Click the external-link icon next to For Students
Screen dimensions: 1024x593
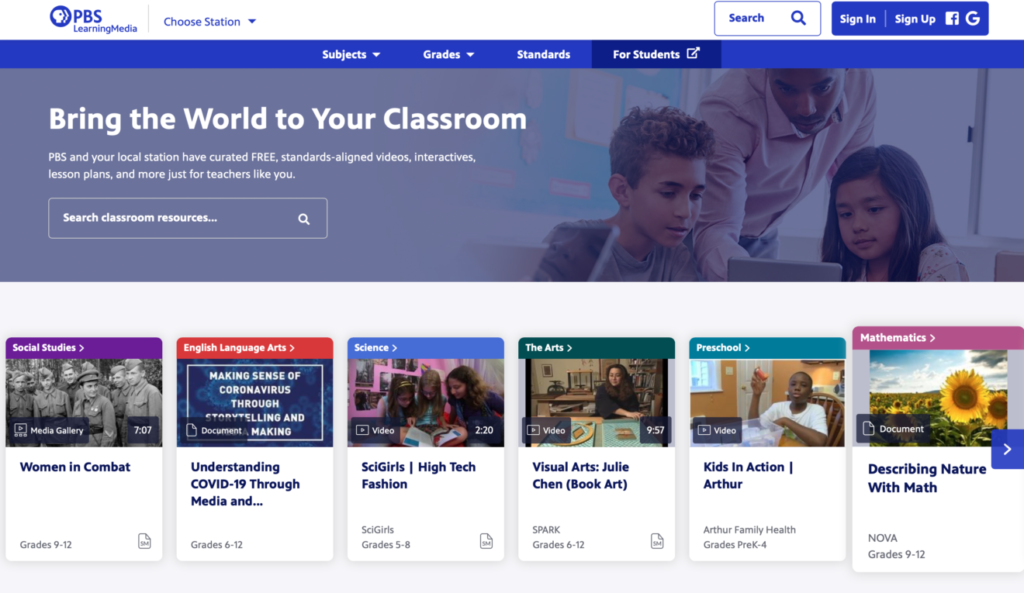pyautogui.click(x=693, y=53)
